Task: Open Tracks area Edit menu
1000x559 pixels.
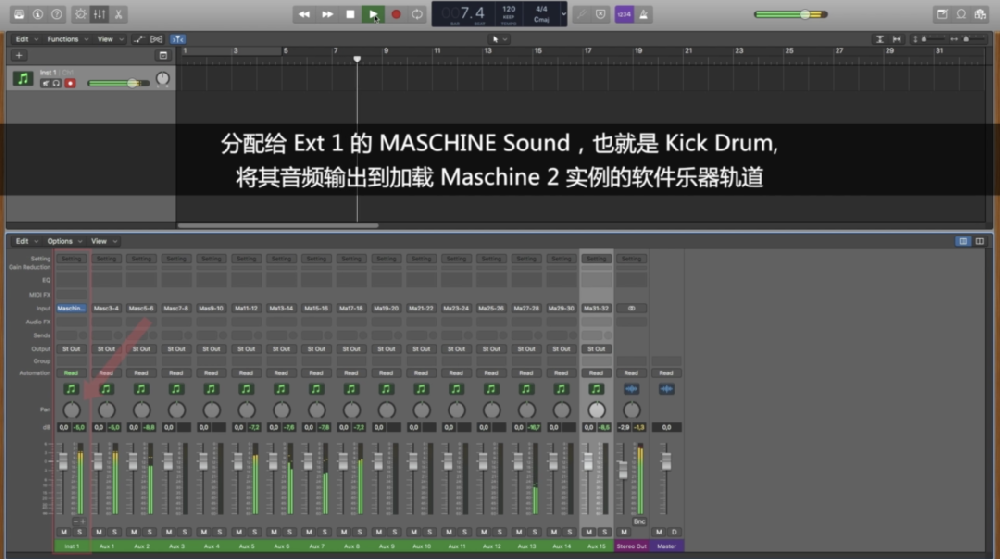Action: click(x=26, y=40)
